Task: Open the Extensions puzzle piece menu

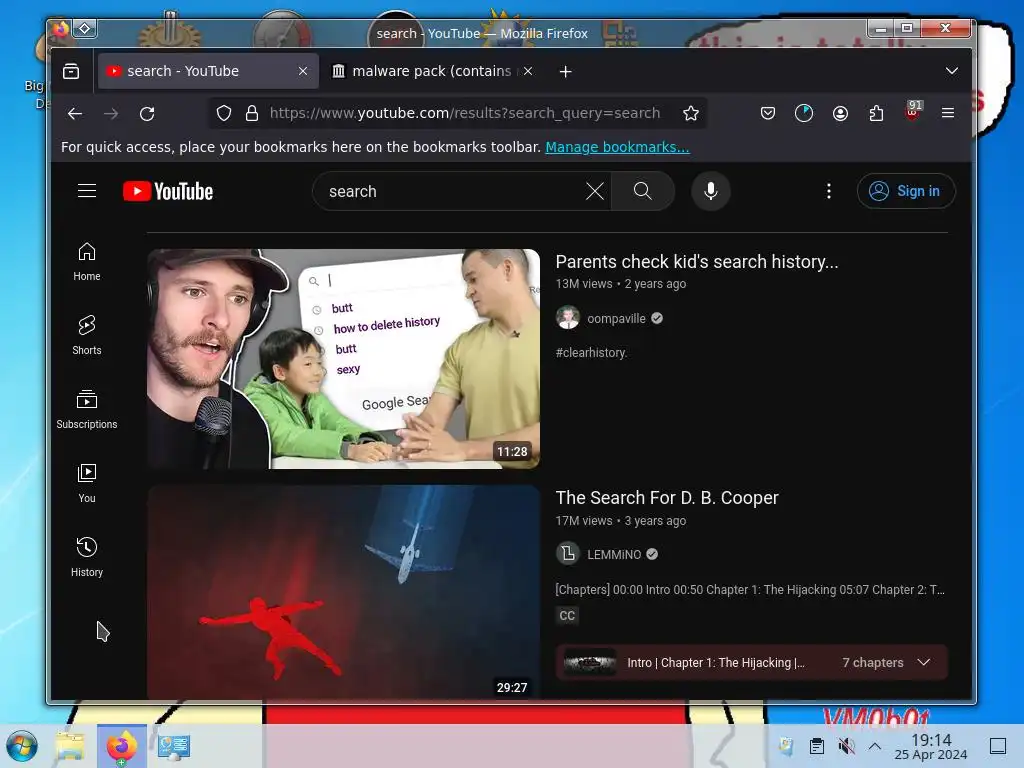Action: pos(876,114)
